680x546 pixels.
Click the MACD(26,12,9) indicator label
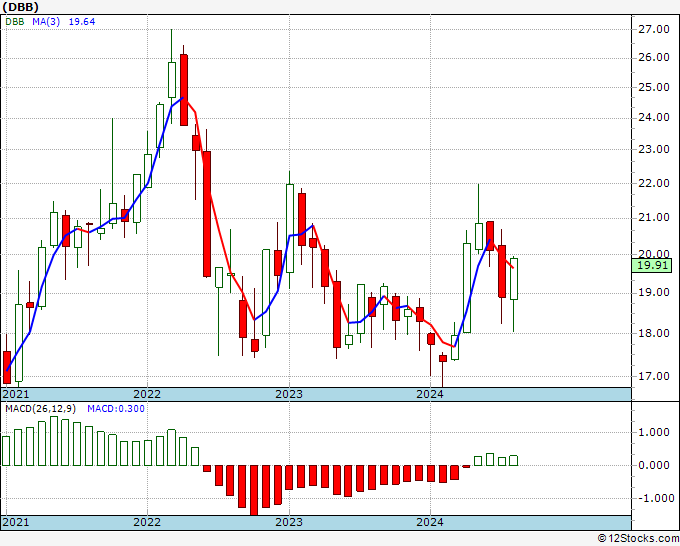pyautogui.click(x=41, y=409)
